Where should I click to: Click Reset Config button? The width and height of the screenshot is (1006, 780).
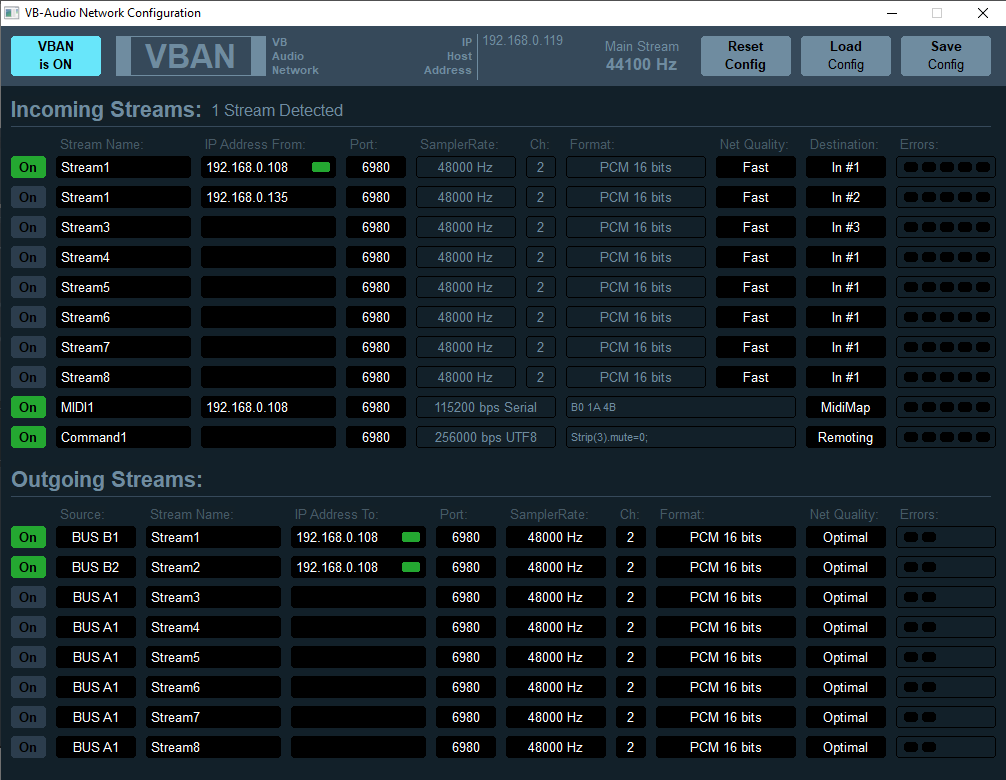(x=746, y=56)
